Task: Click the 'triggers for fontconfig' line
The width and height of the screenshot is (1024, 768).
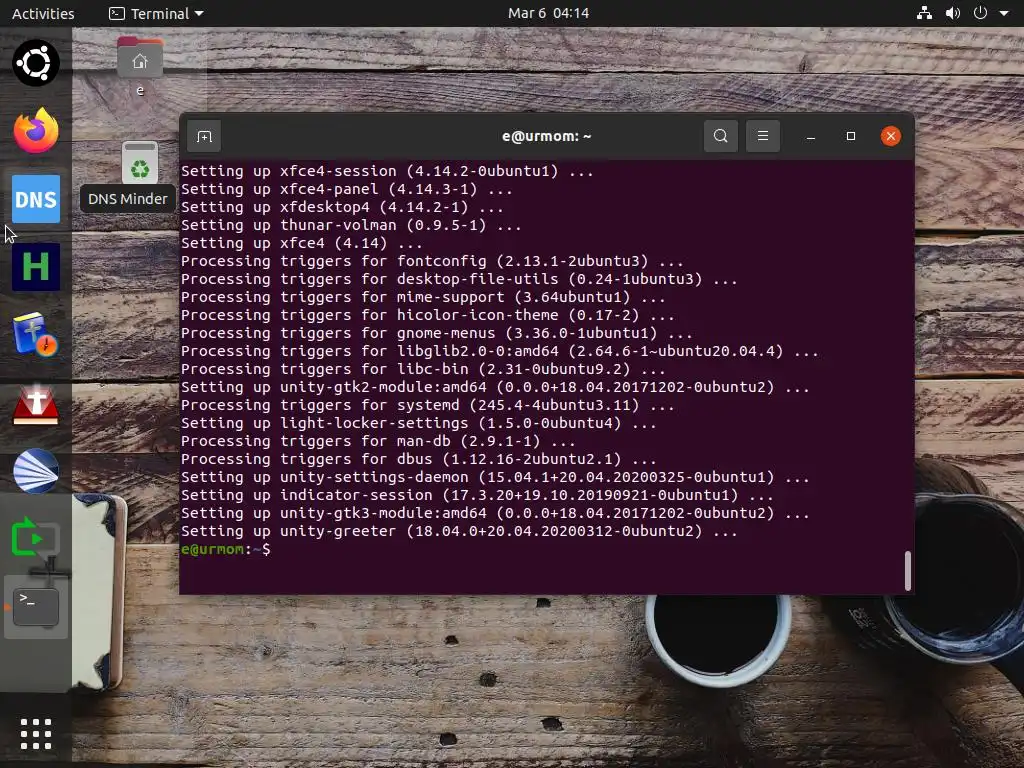Action: click(432, 261)
